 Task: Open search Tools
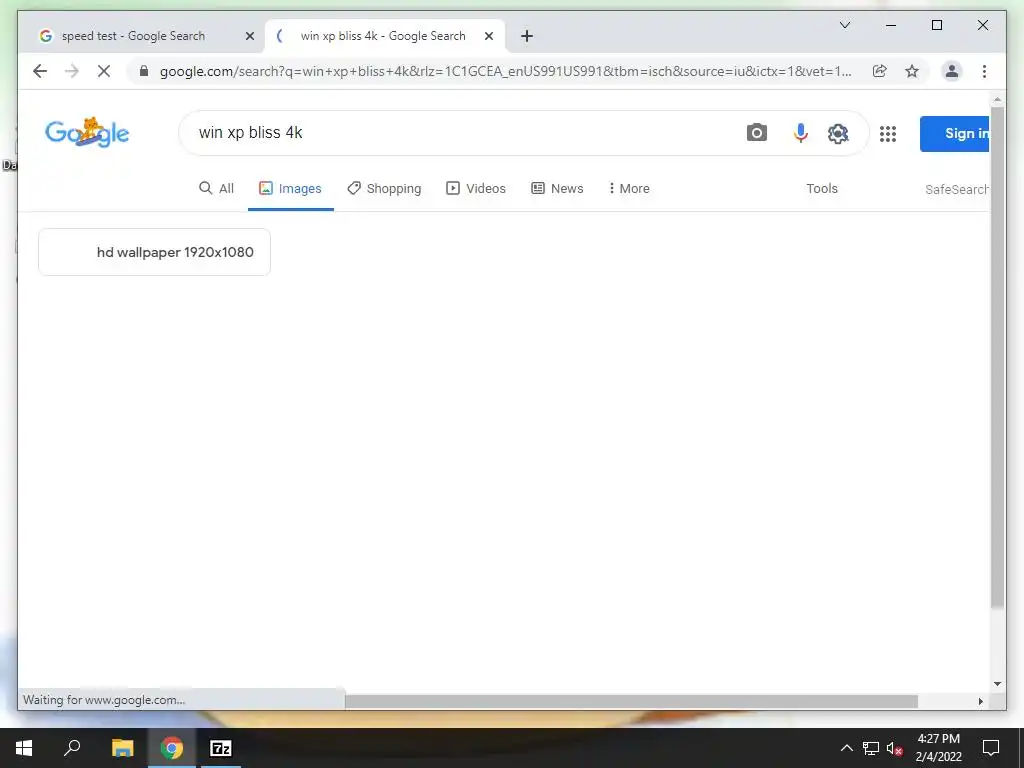click(822, 188)
